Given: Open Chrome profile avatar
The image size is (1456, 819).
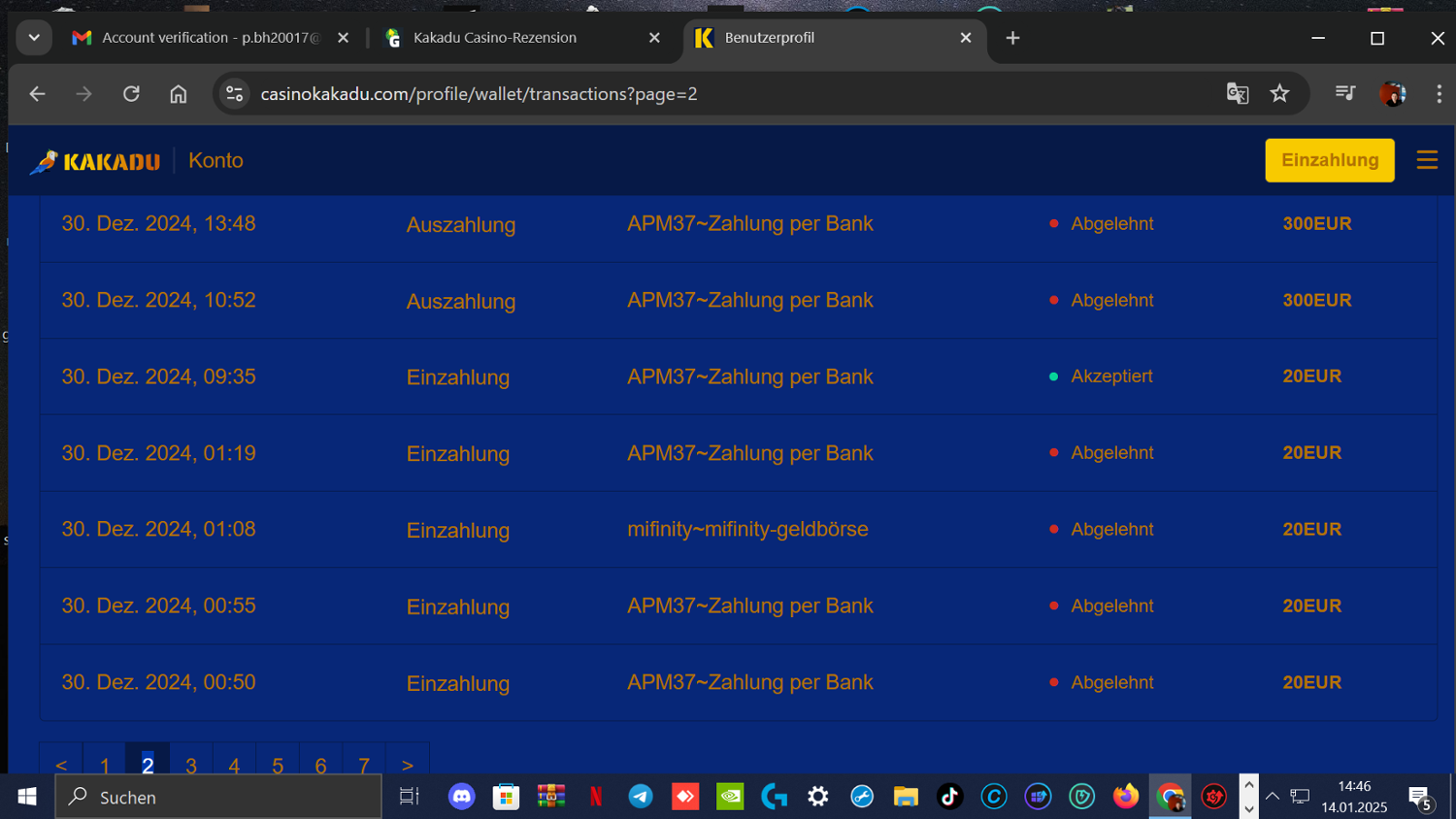Looking at the screenshot, I should coord(1392,94).
